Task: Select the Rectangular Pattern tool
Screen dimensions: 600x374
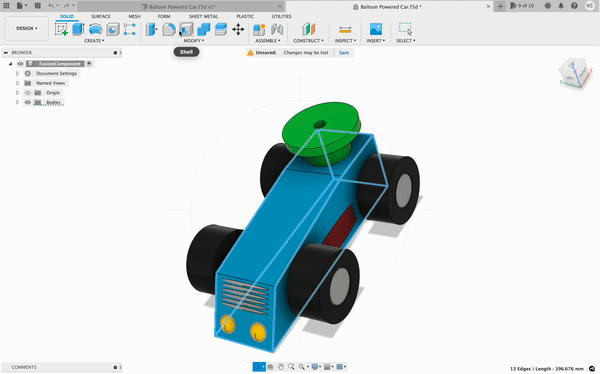Action: (x=130, y=29)
